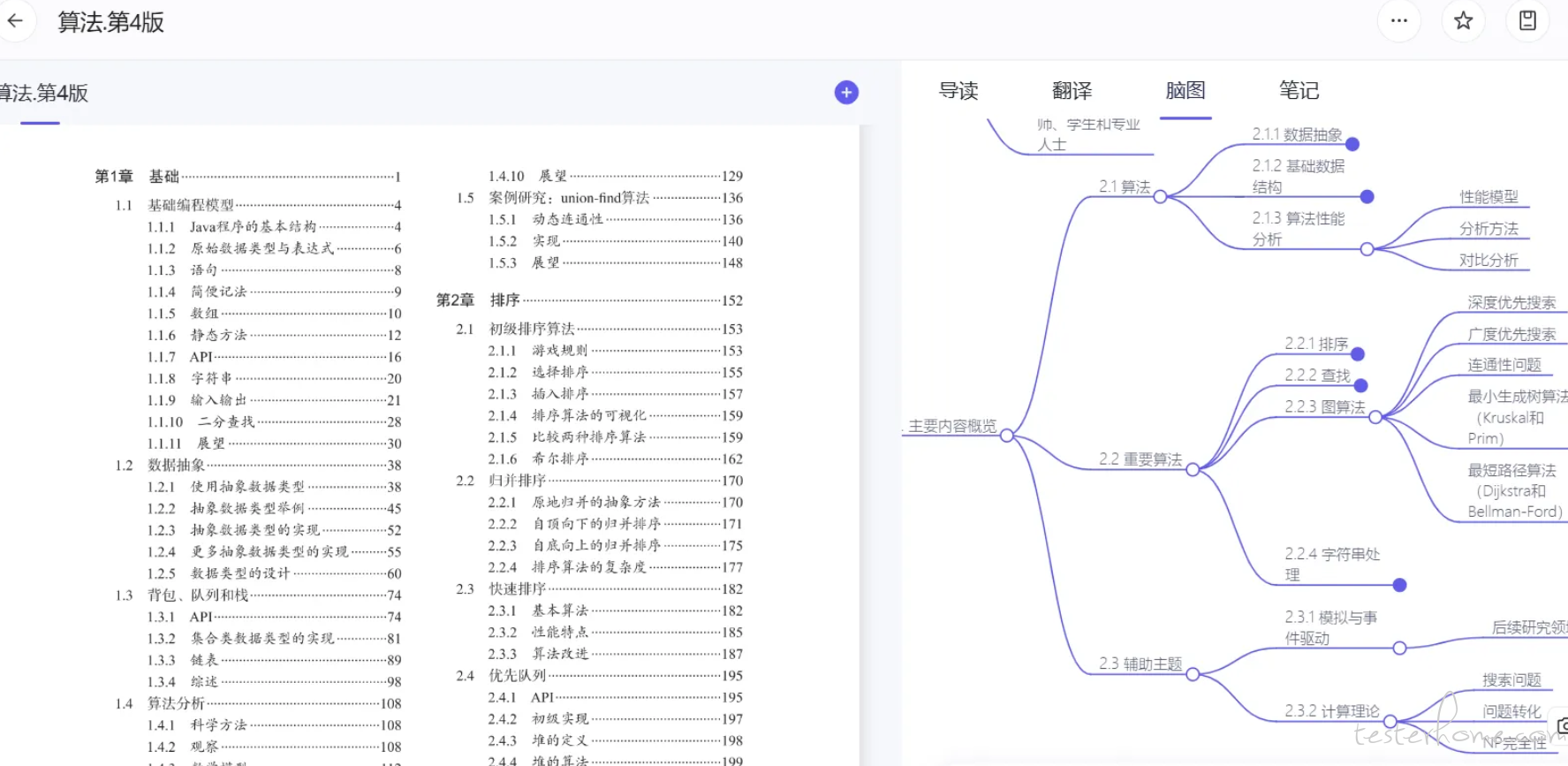Click the 2.4.1 API contents line
Image resolution: width=1568 pixels, height=766 pixels.
click(616, 697)
